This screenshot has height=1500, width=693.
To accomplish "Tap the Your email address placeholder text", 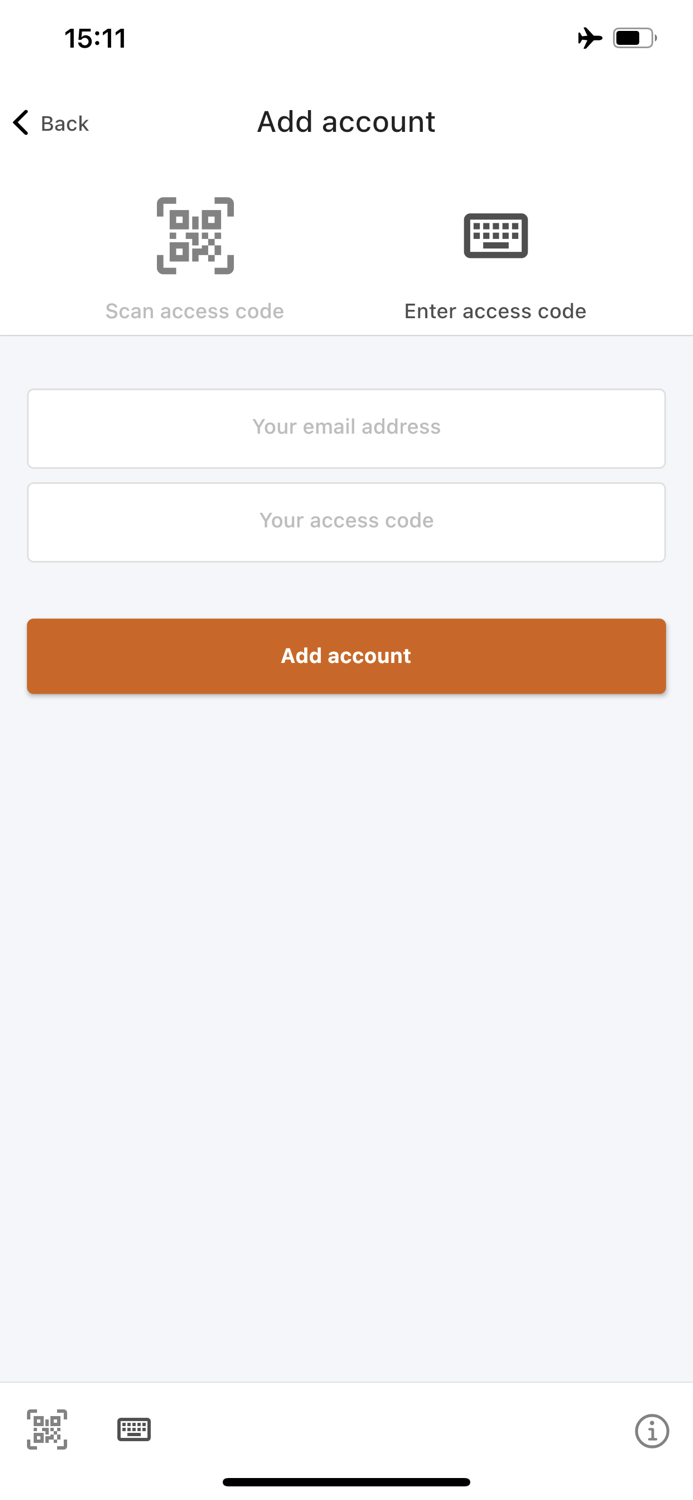I will point(346,427).
